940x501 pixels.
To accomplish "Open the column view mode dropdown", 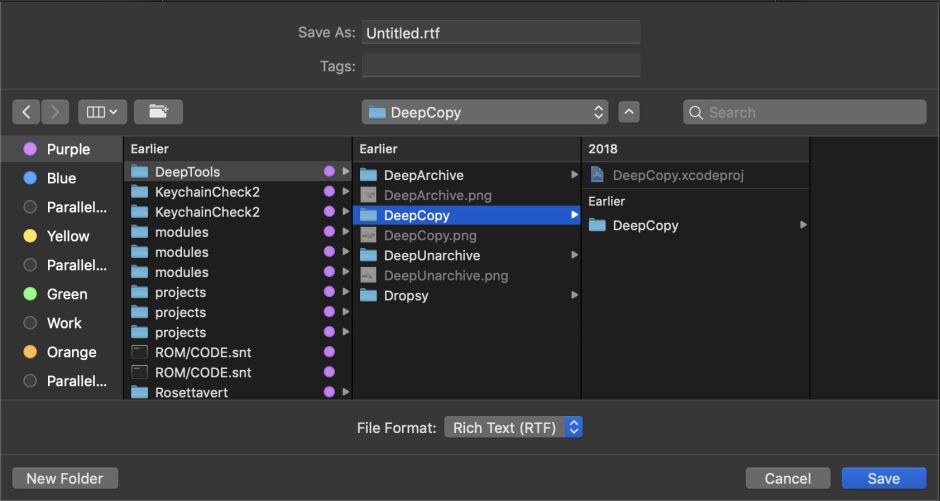I will [103, 112].
